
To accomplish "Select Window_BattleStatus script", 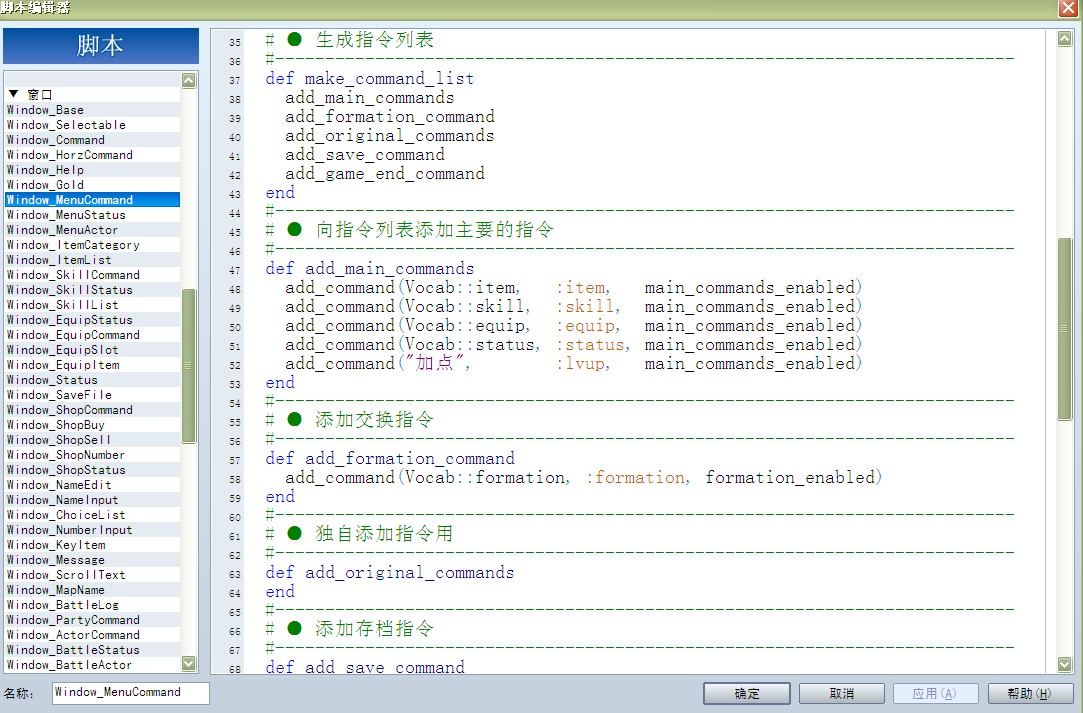I will point(93,650).
